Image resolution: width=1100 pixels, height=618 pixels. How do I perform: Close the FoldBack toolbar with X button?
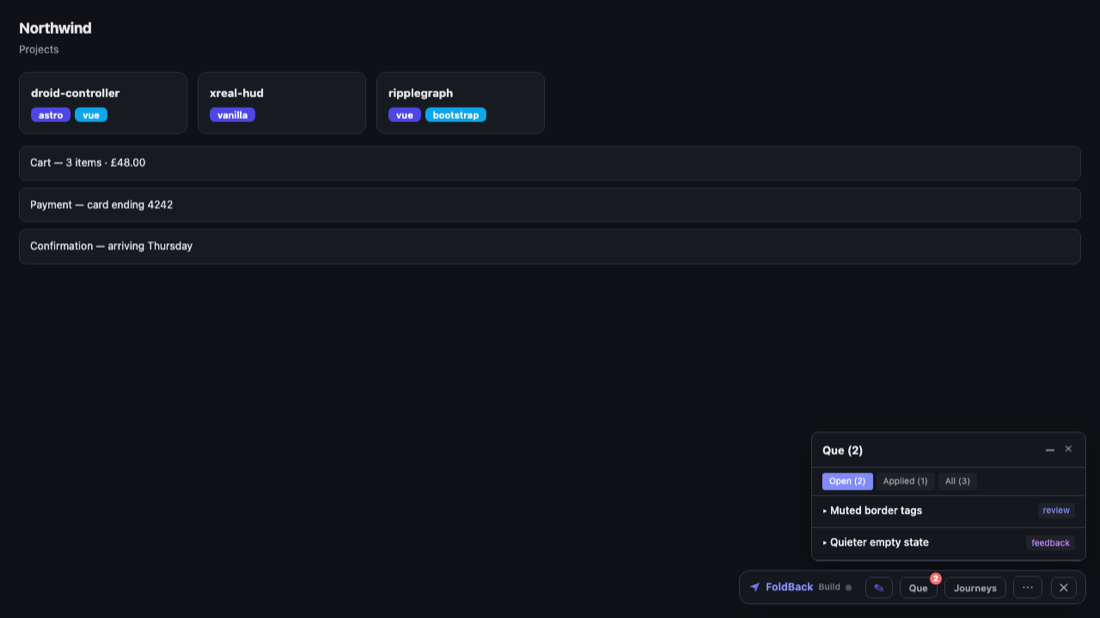pos(1064,588)
